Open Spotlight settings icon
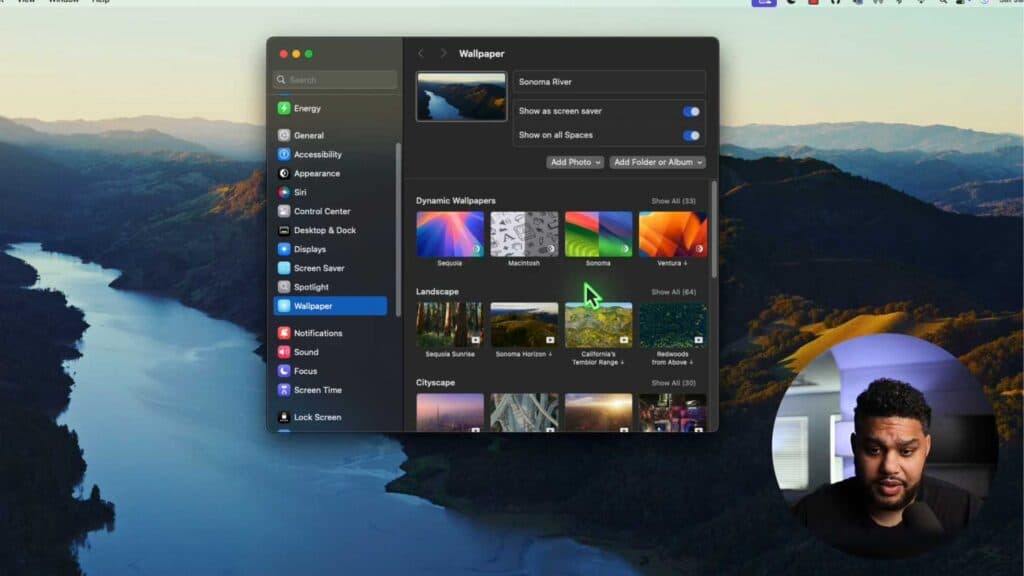This screenshot has width=1024, height=576. point(283,287)
